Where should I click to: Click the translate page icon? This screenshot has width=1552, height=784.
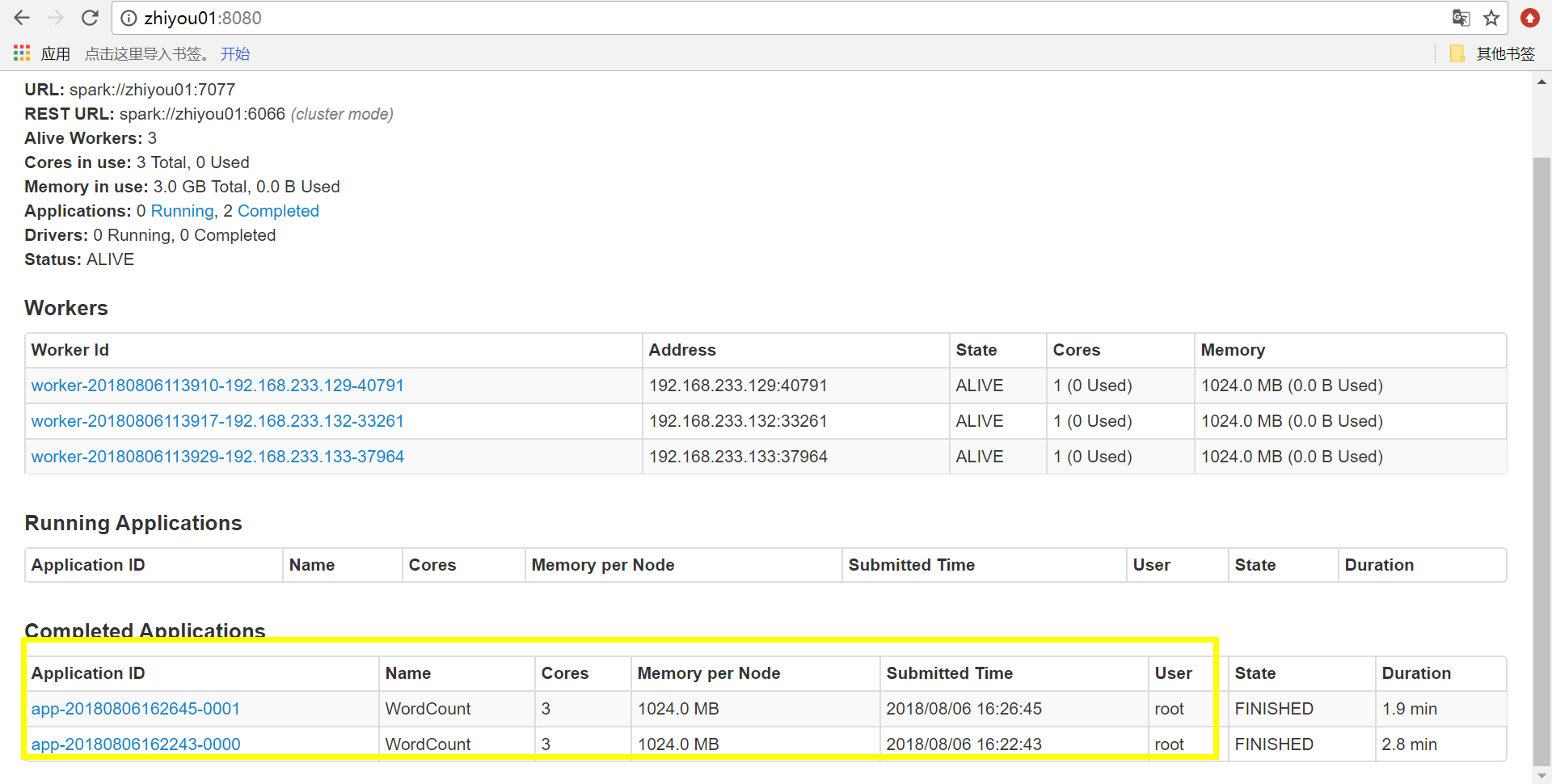click(x=1461, y=18)
